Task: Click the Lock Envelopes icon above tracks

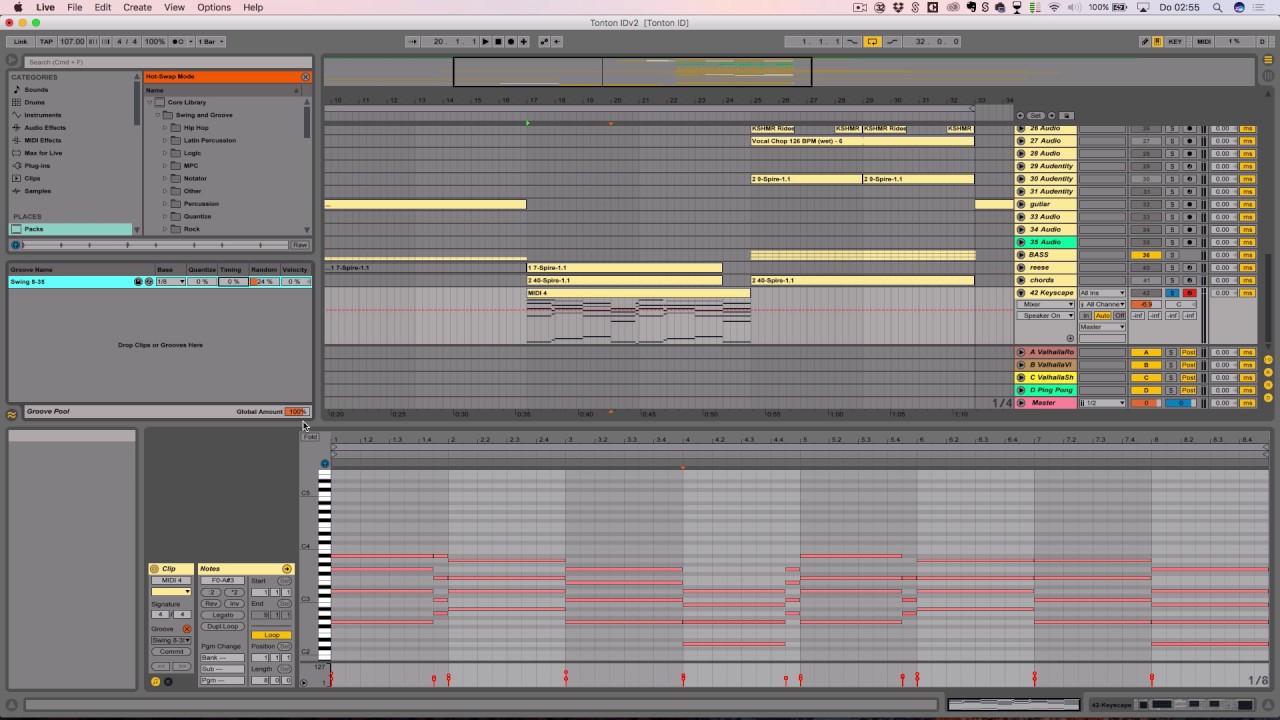Action: pos(1067,115)
